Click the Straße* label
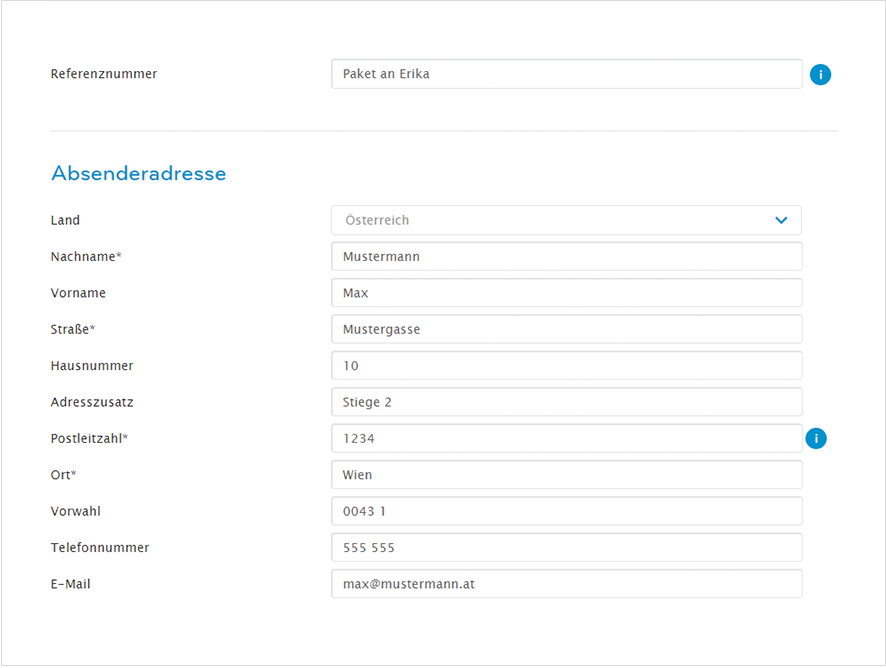This screenshot has height=668, width=886. point(72,329)
